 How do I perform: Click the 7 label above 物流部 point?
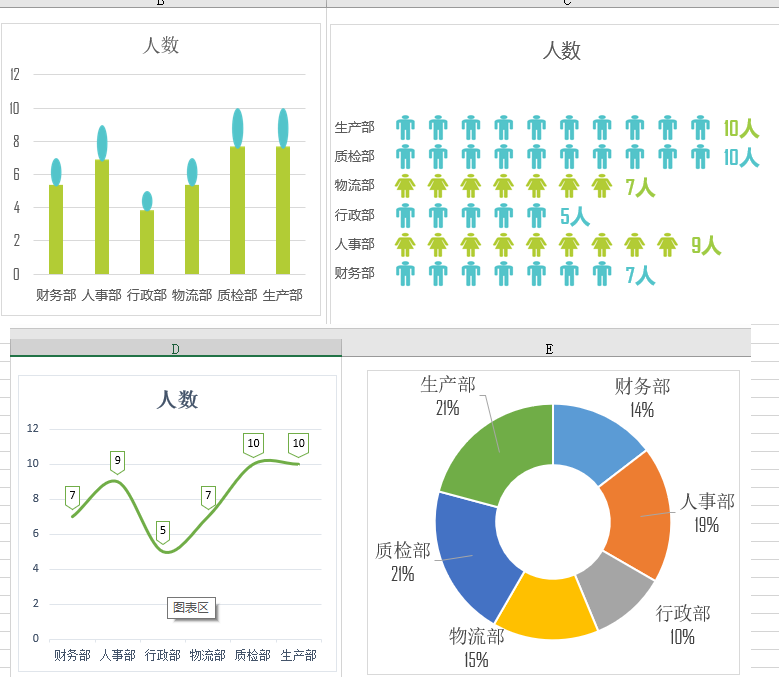point(208,496)
